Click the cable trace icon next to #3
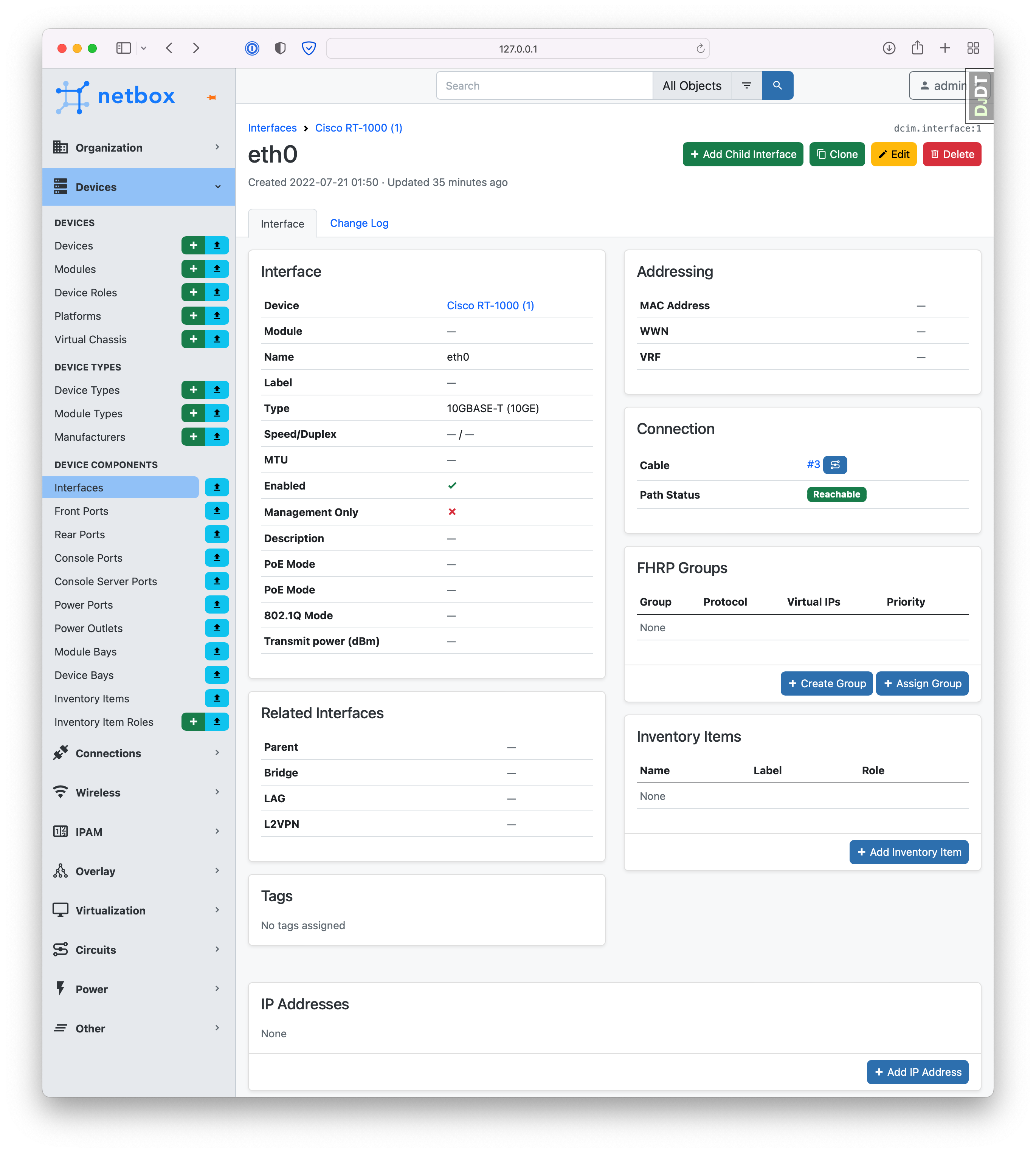1036x1153 pixels. pos(834,465)
